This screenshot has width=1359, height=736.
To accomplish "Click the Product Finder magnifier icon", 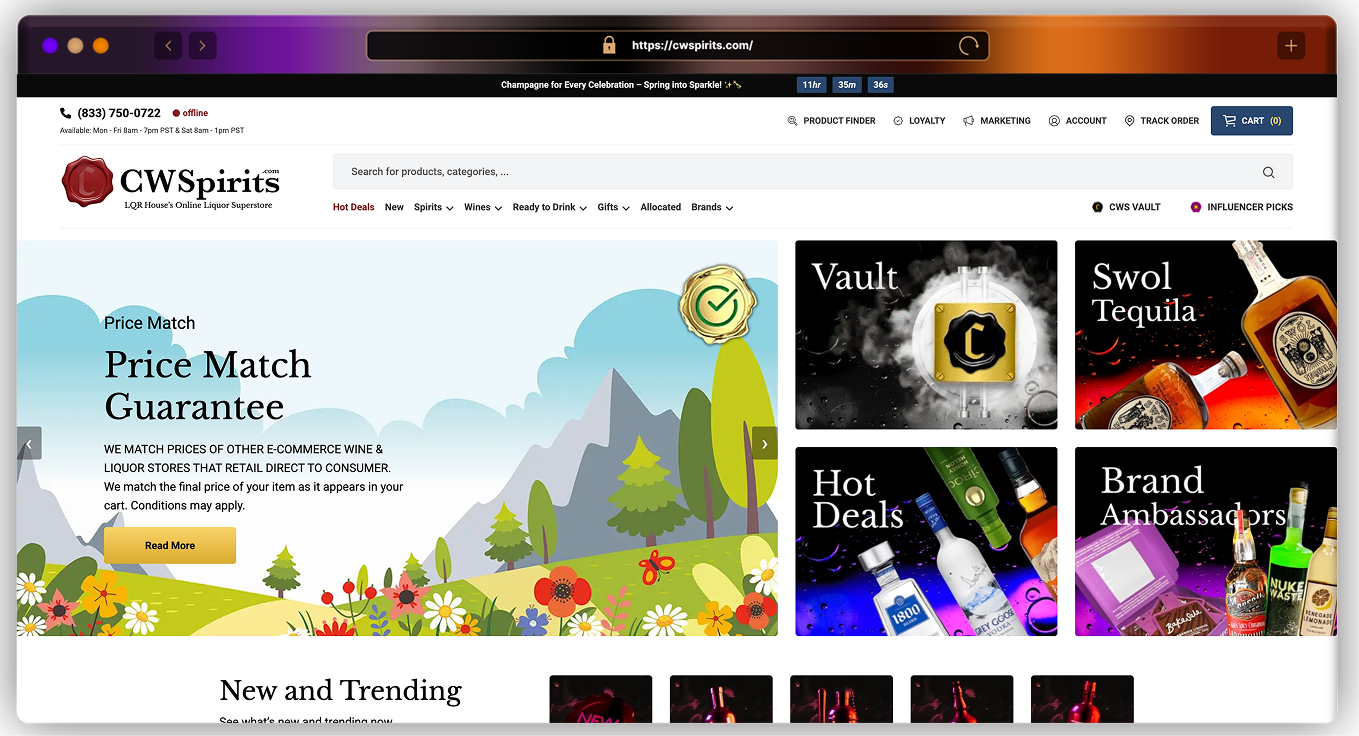I will click(x=793, y=121).
